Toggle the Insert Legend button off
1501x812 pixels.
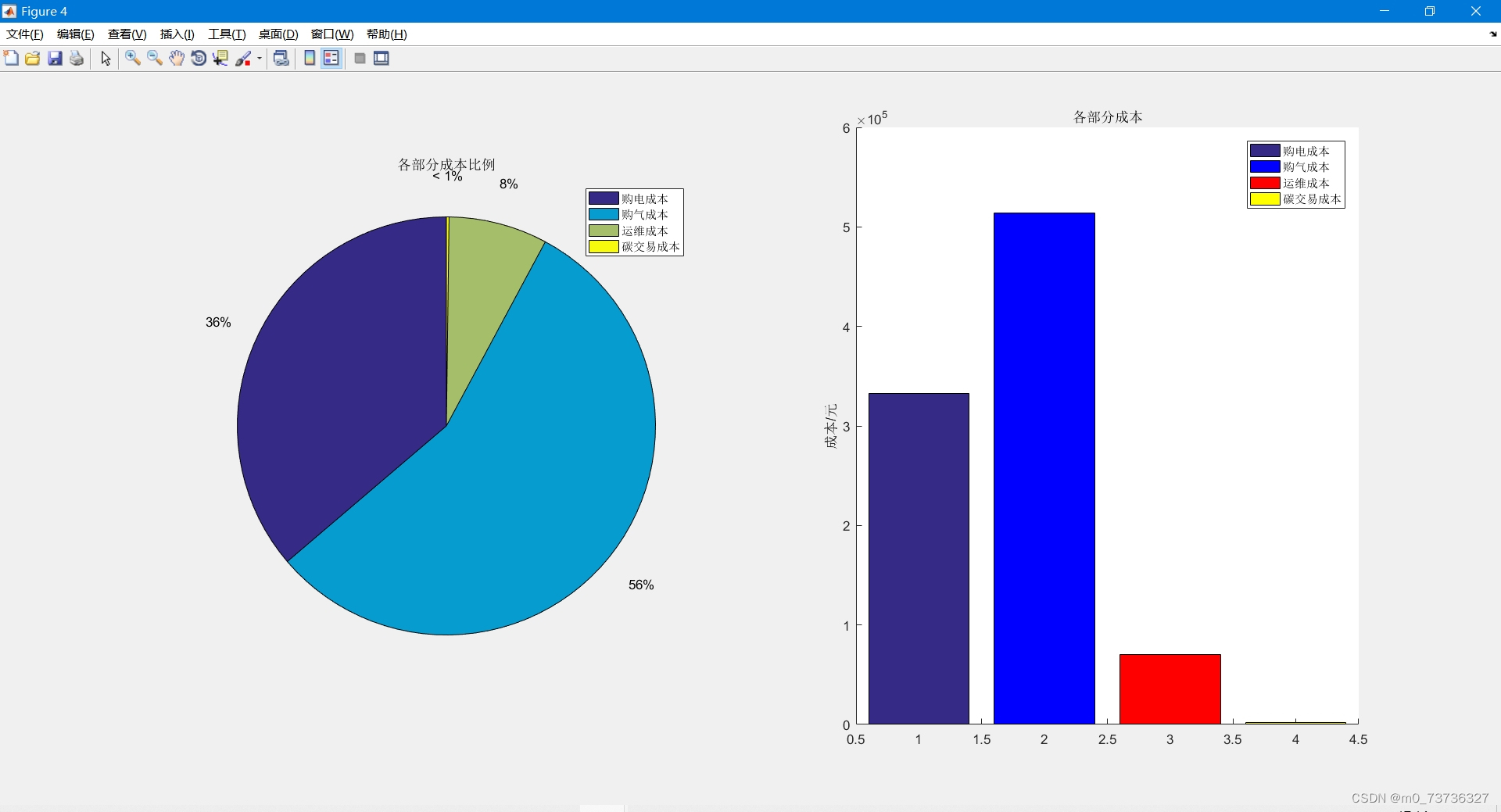coord(331,59)
